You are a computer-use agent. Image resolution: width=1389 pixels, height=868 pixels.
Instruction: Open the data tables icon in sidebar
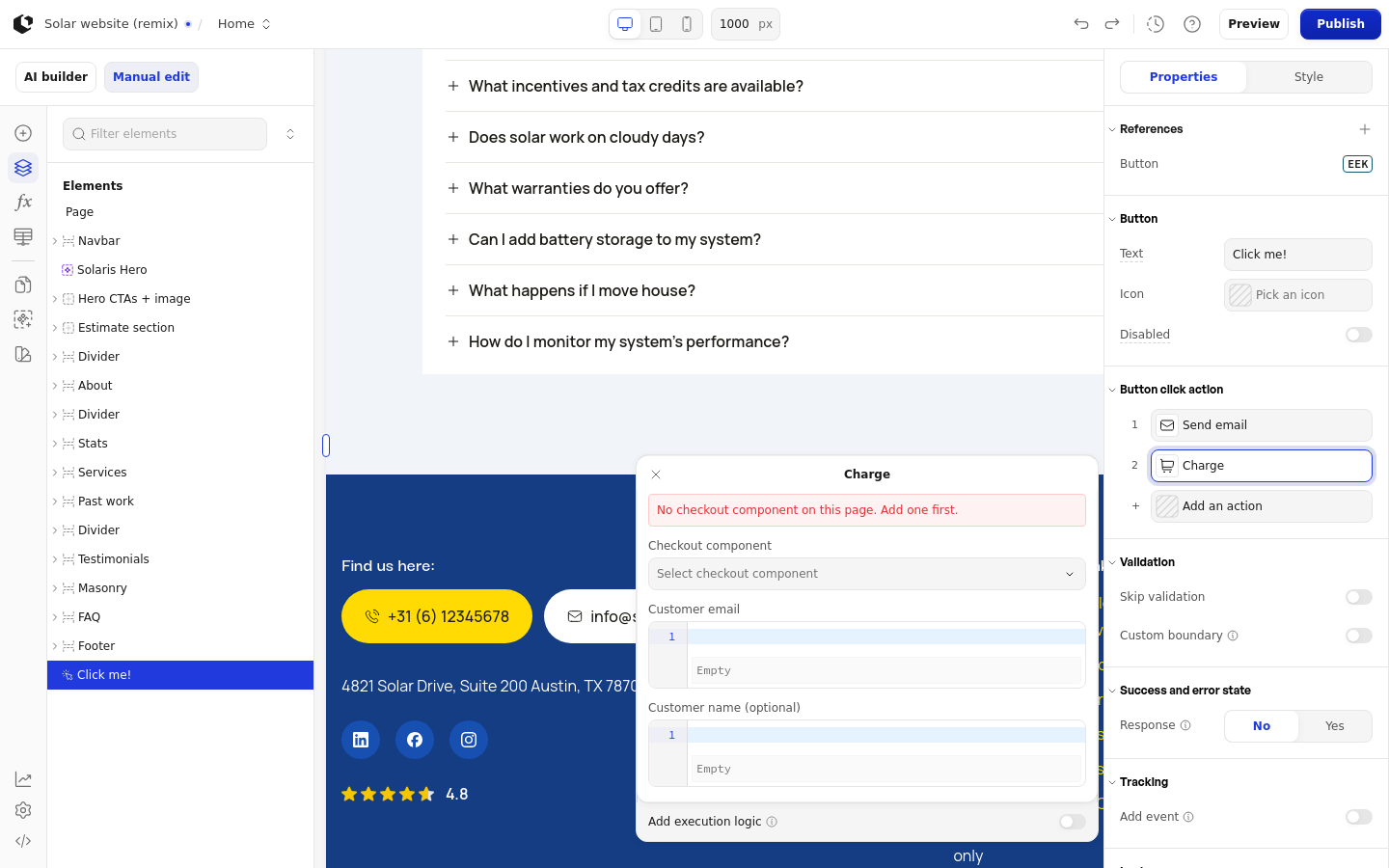click(x=23, y=237)
